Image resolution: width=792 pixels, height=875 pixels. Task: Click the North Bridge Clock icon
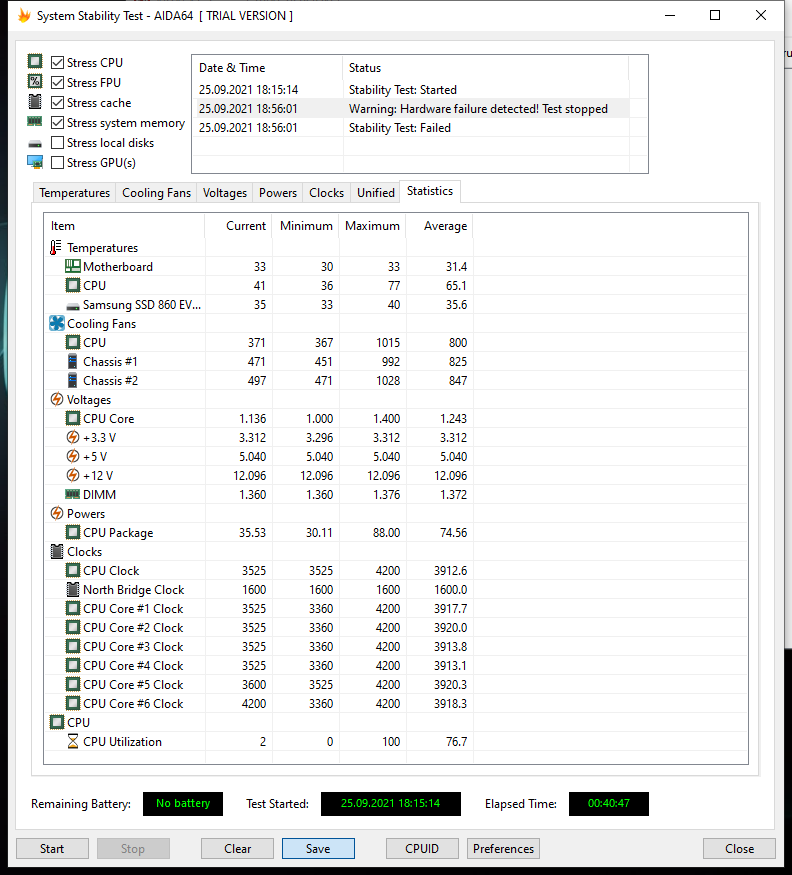73,589
